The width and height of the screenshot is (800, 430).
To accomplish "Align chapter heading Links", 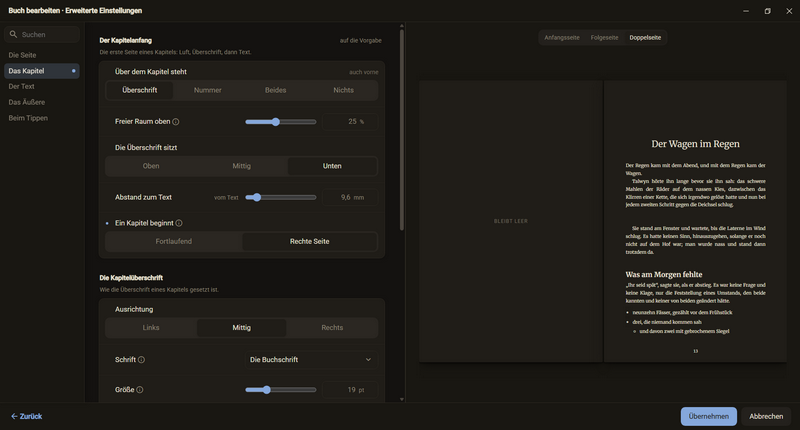I will [x=151, y=328].
